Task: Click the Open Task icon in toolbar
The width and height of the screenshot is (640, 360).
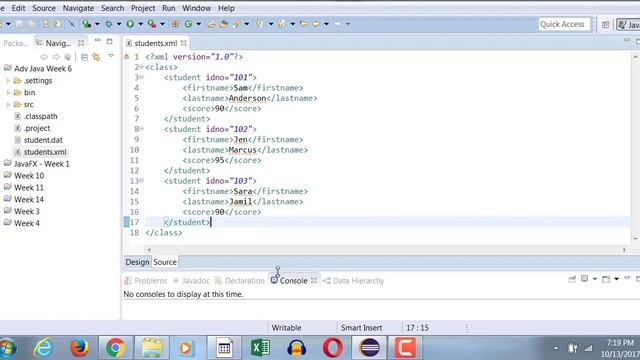Action: point(224,24)
